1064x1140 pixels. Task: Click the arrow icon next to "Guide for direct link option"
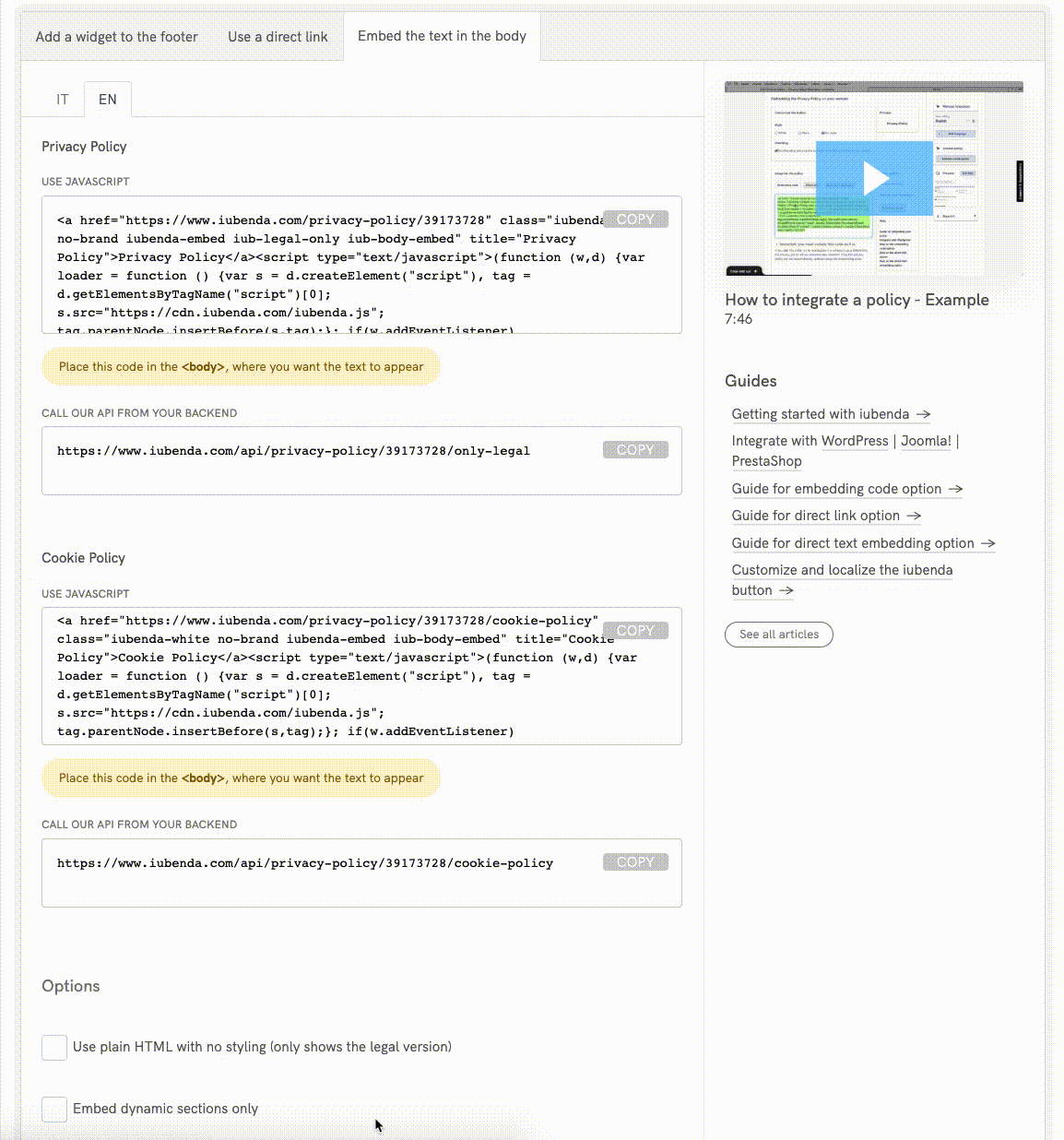[x=913, y=516]
